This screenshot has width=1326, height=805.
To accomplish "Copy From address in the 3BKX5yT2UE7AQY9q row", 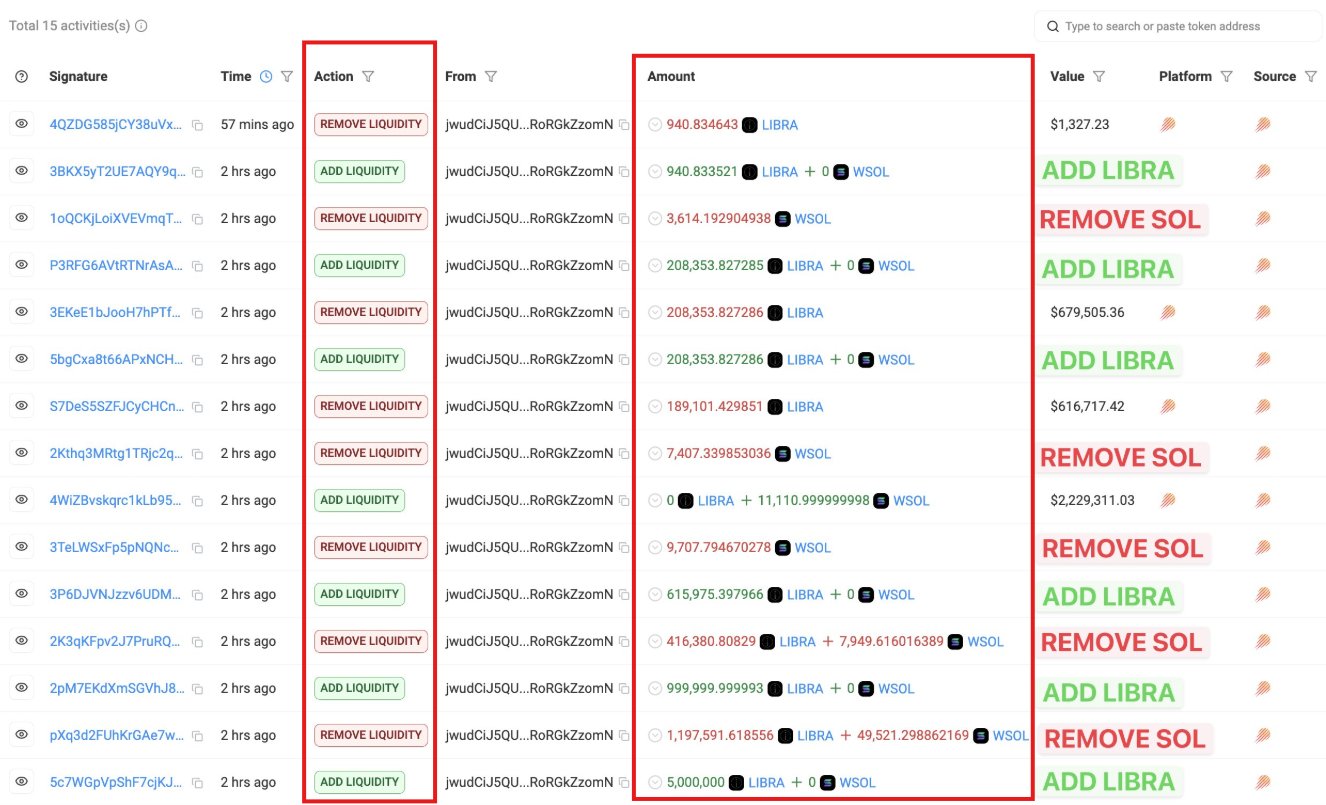I will tap(624, 172).
